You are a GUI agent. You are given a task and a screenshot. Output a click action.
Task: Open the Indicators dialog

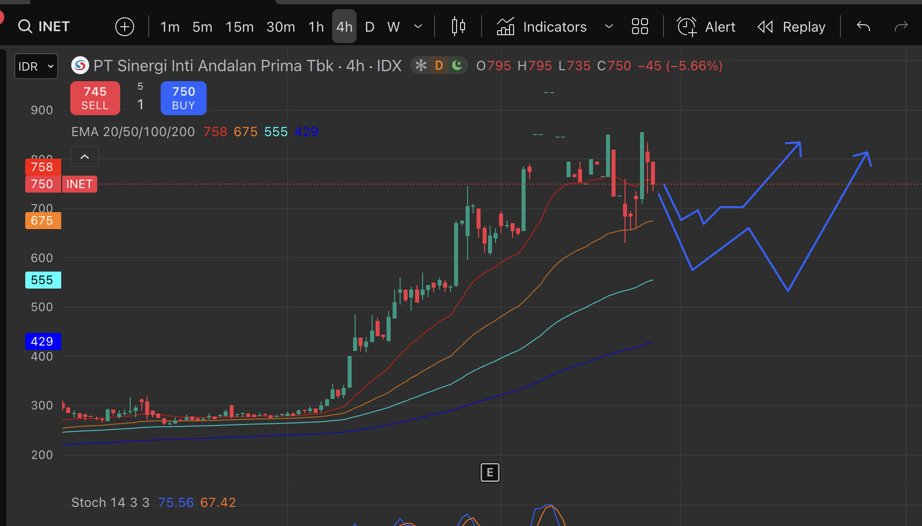tap(541, 27)
